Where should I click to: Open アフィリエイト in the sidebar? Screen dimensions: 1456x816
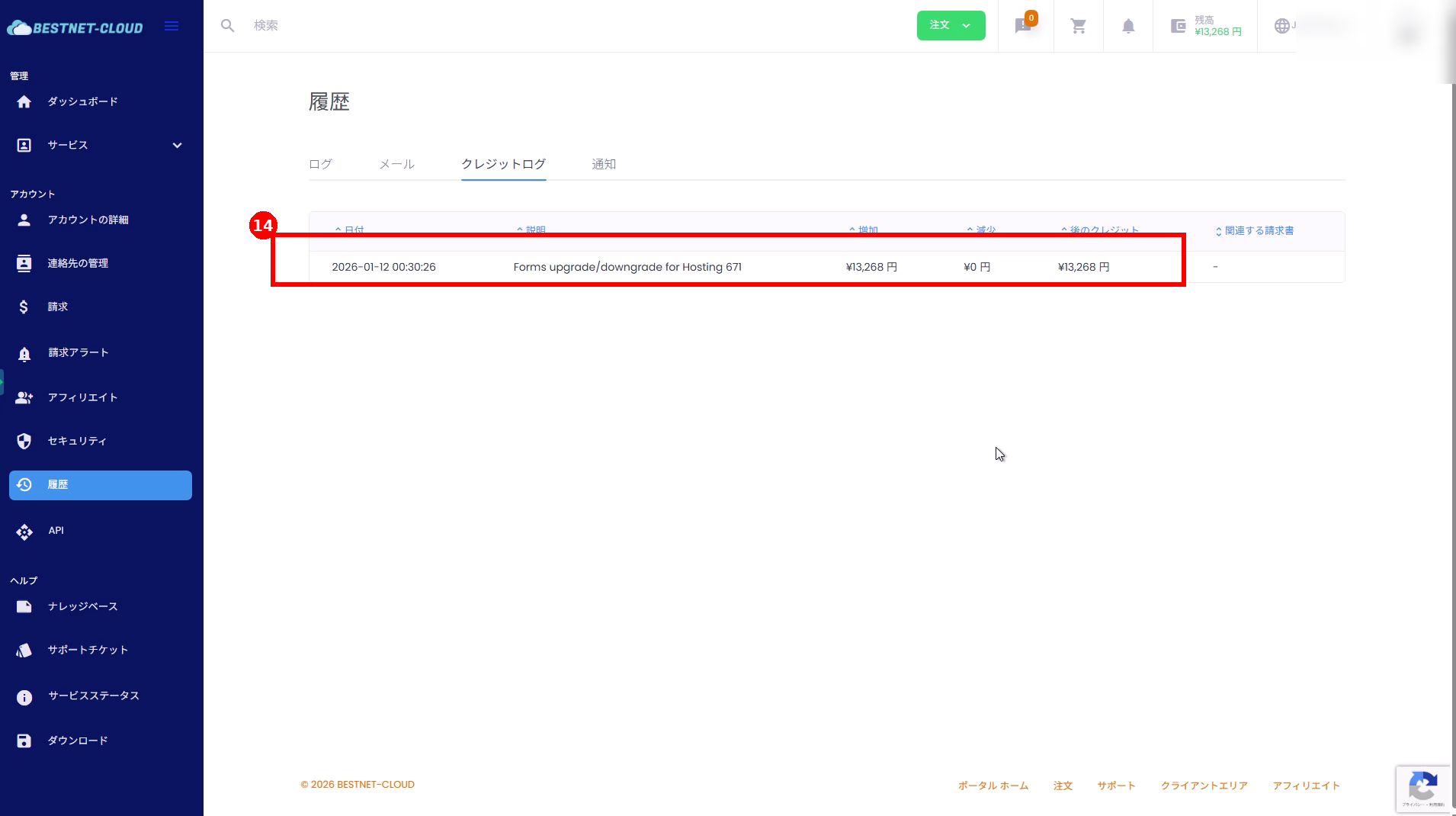pos(82,397)
